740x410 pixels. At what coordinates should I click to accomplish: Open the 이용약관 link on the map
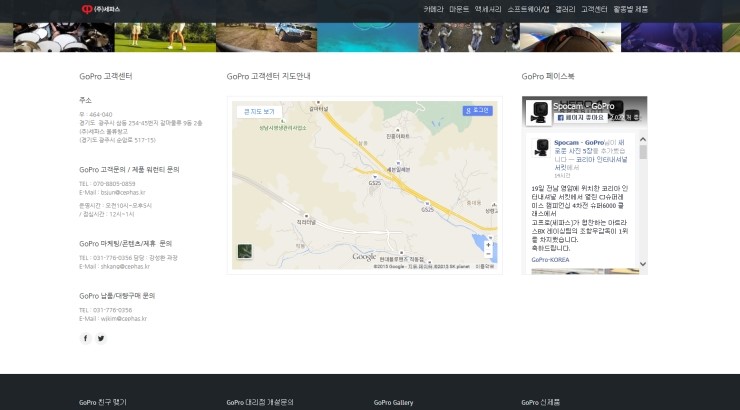pos(484,267)
